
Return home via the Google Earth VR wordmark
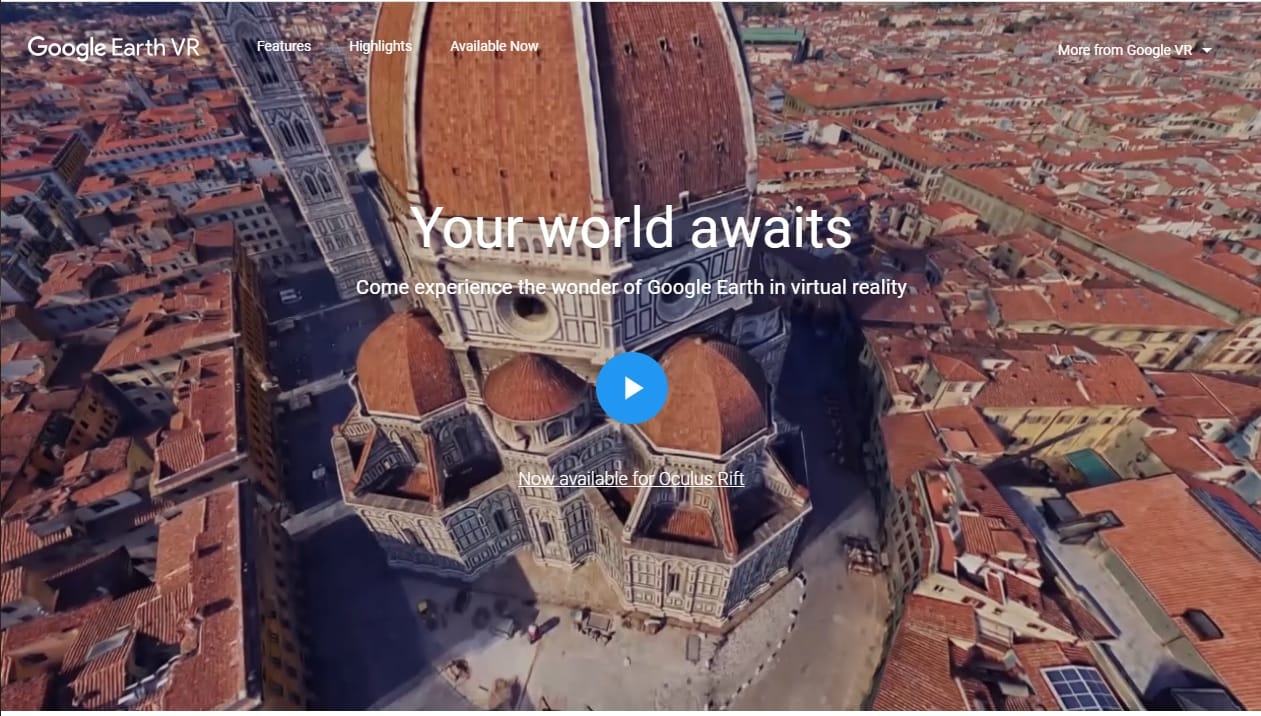[x=115, y=46]
